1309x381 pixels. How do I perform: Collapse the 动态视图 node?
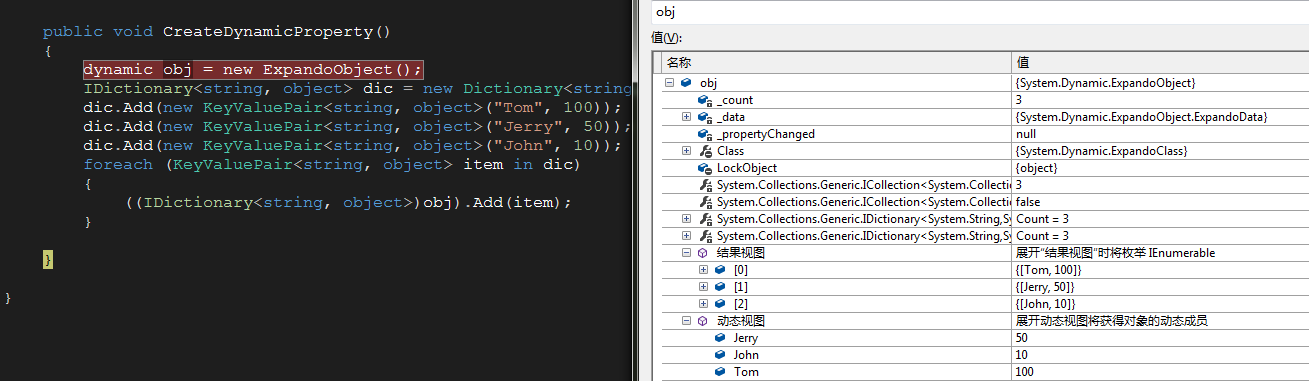click(686, 321)
